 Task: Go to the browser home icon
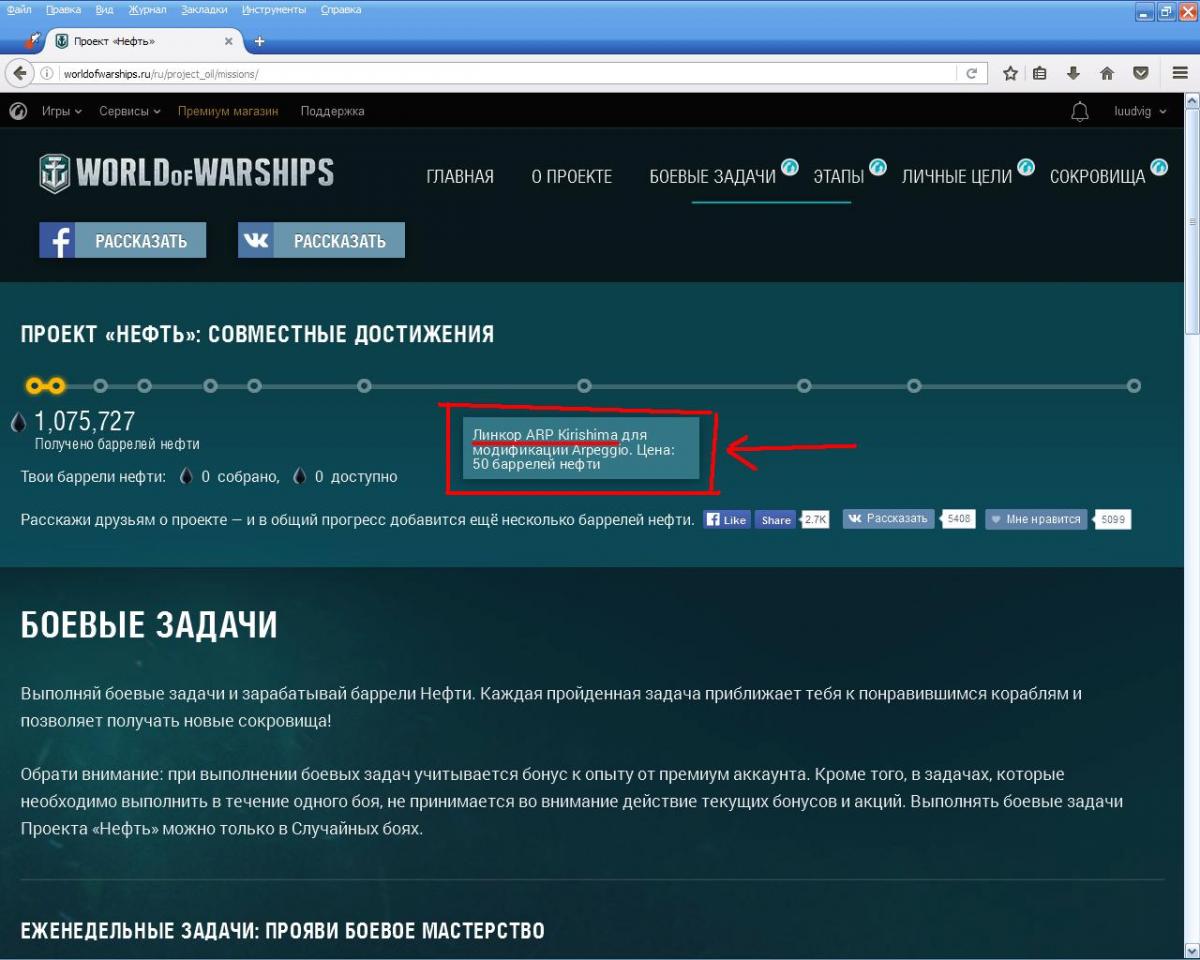coord(1107,73)
